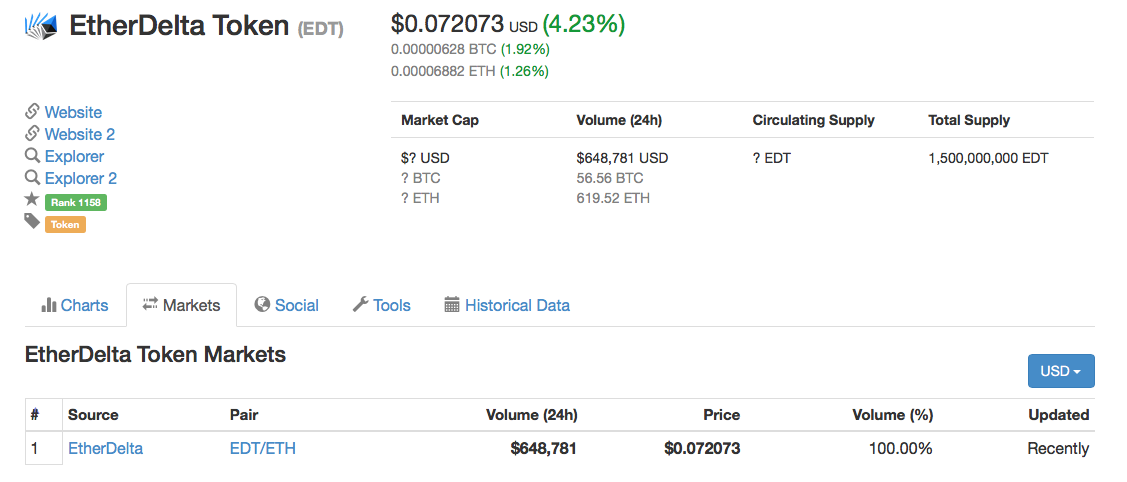Select the Markets tab

coord(181,305)
